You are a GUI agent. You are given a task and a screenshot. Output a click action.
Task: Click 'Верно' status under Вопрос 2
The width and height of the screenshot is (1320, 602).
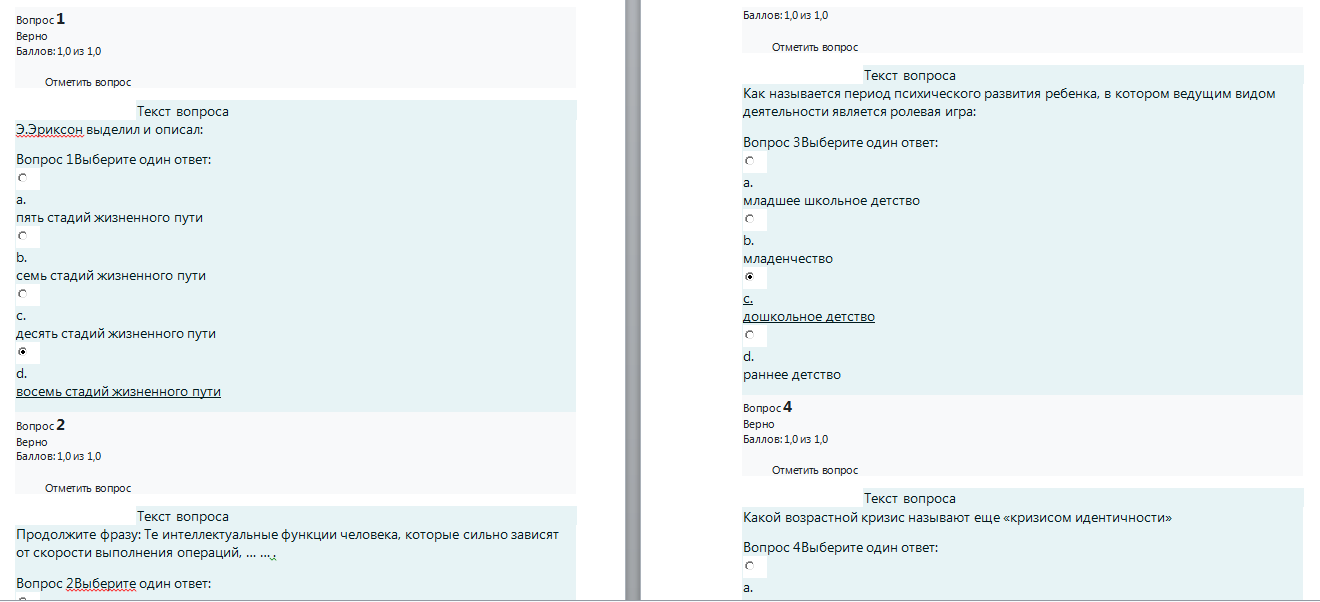(32, 442)
